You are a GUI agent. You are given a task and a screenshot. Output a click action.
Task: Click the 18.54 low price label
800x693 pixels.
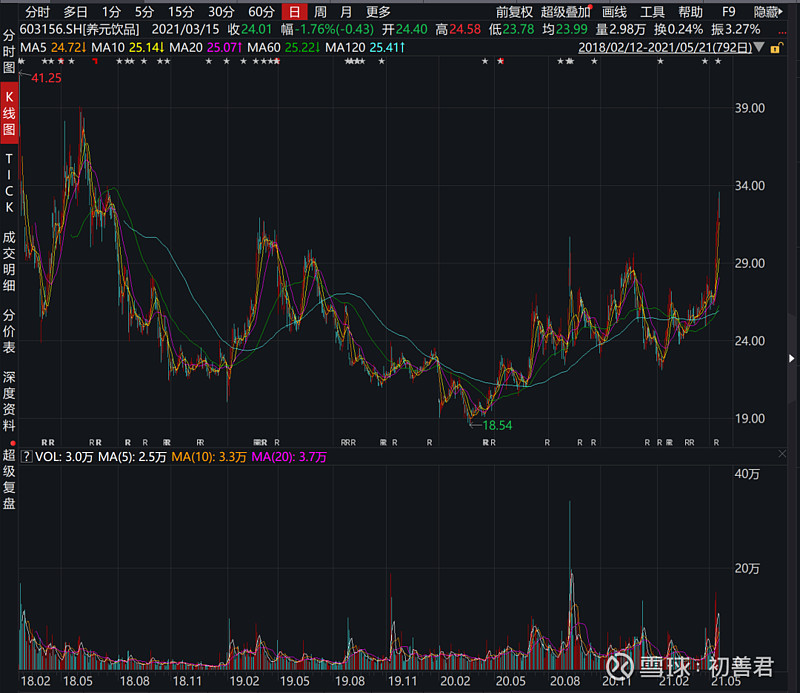[x=497, y=425]
